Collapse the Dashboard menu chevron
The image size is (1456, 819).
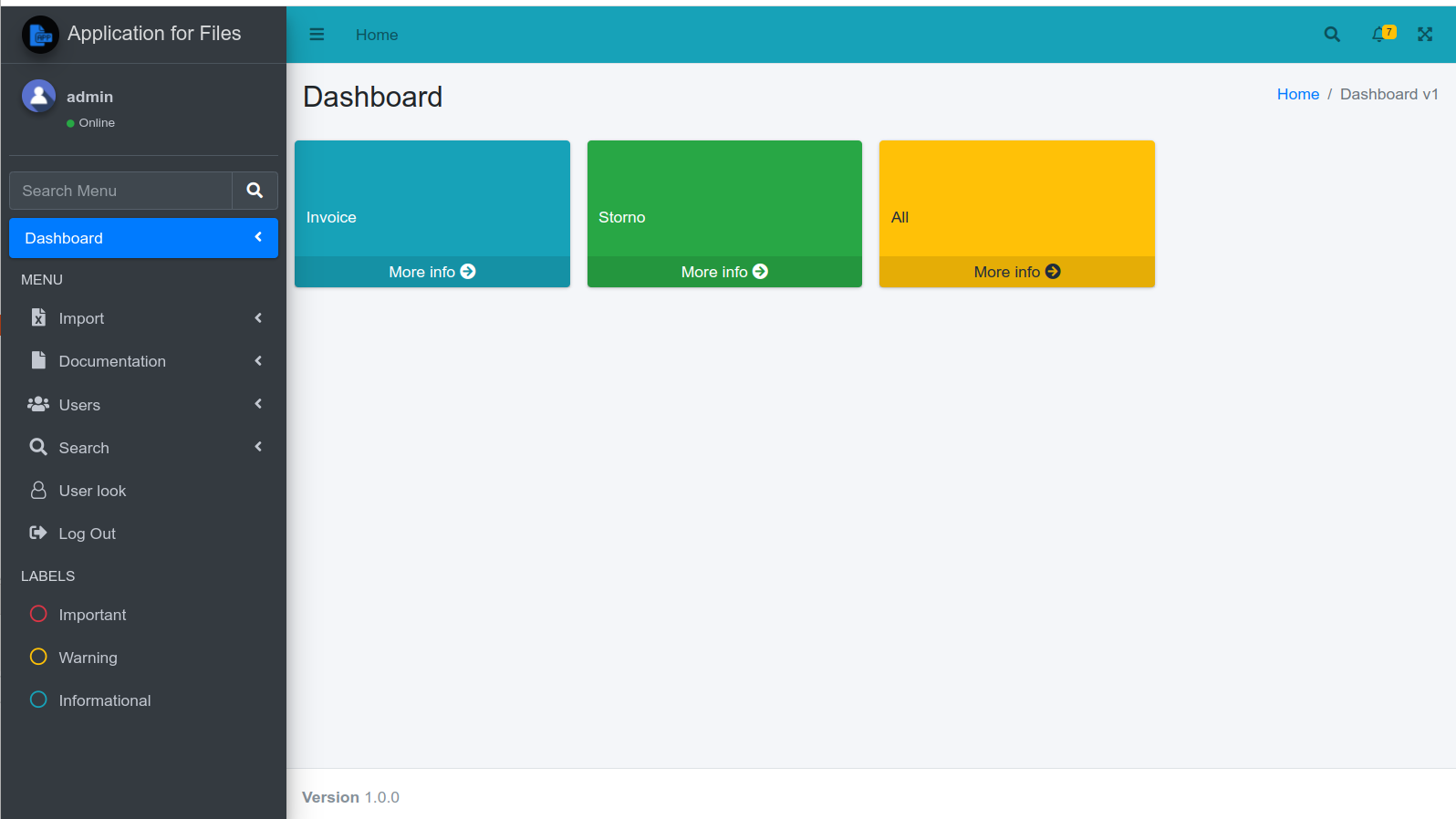pos(258,237)
